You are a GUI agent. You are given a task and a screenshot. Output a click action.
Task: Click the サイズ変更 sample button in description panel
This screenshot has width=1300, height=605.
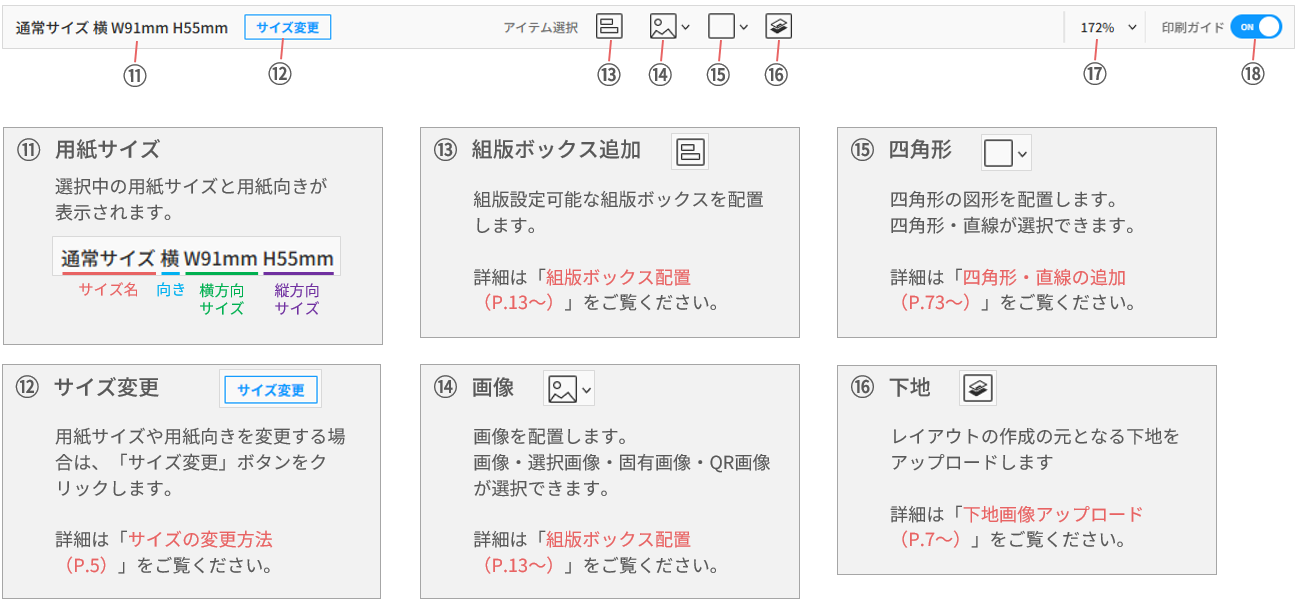click(271, 390)
